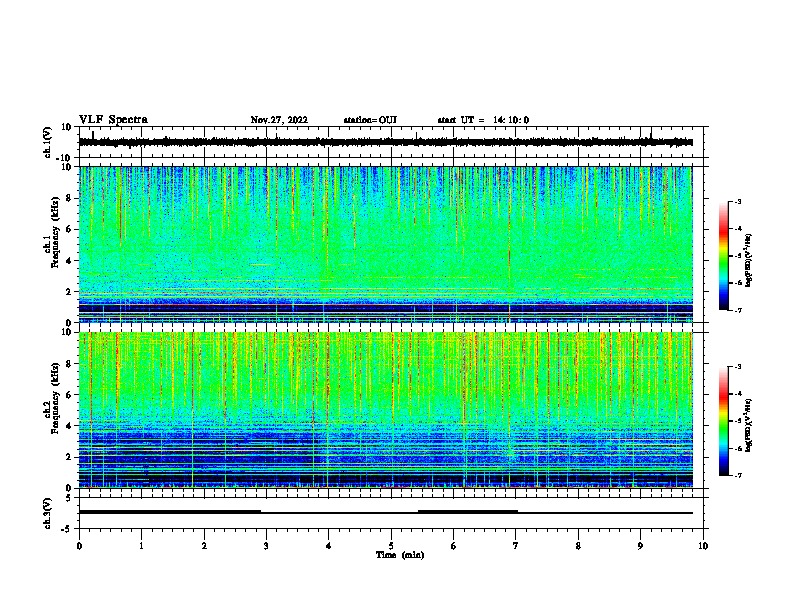792x612 pixels.
Task: Click the "5" tick on ch.3 voltage axis
Action: (69, 498)
